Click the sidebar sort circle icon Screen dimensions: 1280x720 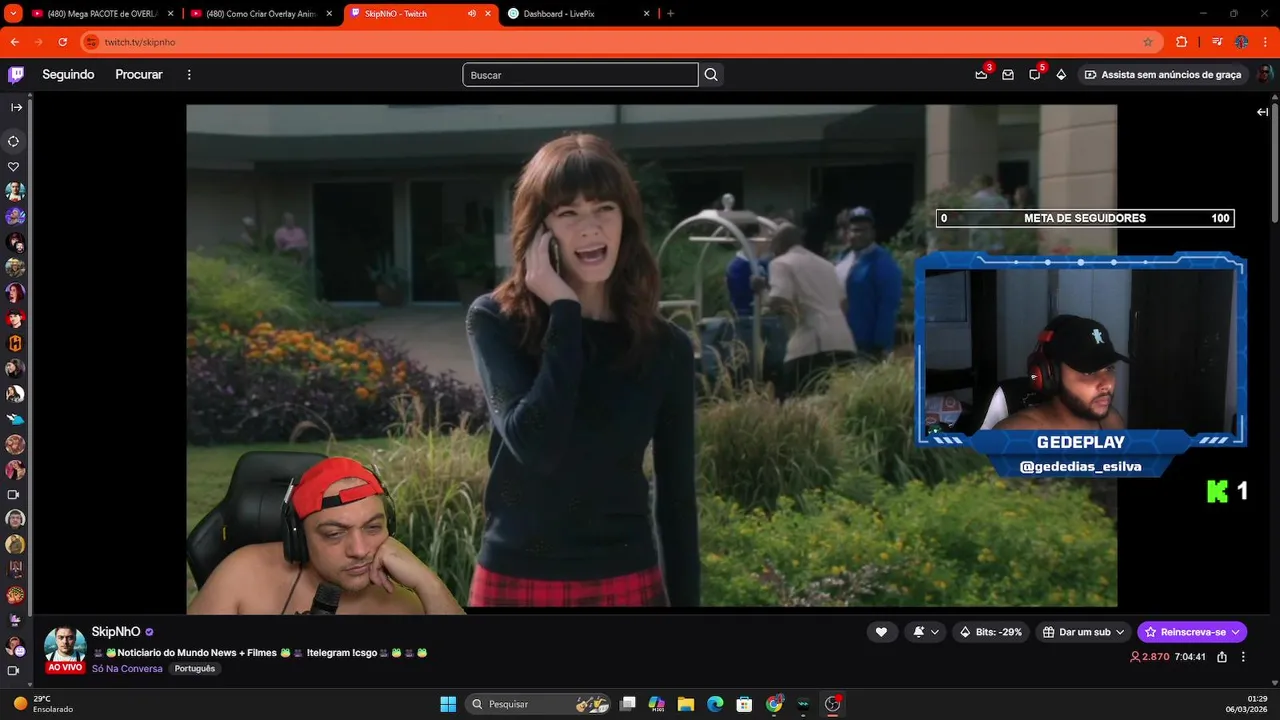(x=14, y=141)
